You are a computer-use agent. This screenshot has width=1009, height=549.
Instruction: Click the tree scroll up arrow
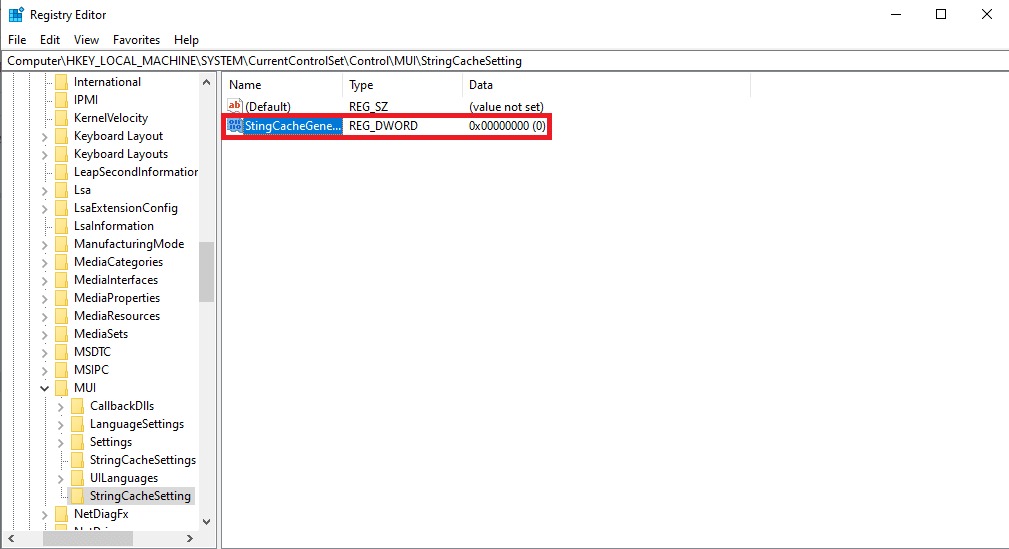tap(207, 82)
